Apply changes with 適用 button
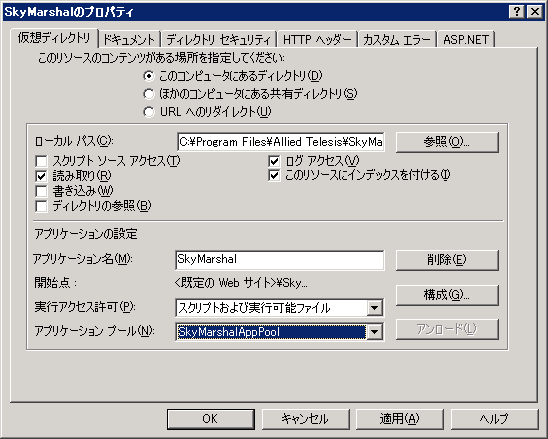Viewport: 548px width, 439px height. pos(400,419)
